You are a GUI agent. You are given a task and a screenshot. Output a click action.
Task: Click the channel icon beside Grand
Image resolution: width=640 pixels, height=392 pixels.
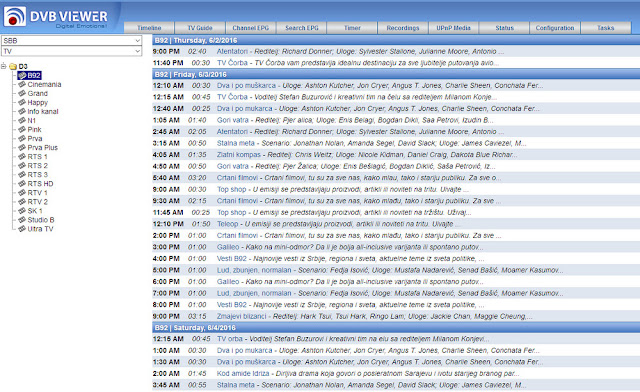pos(22,93)
